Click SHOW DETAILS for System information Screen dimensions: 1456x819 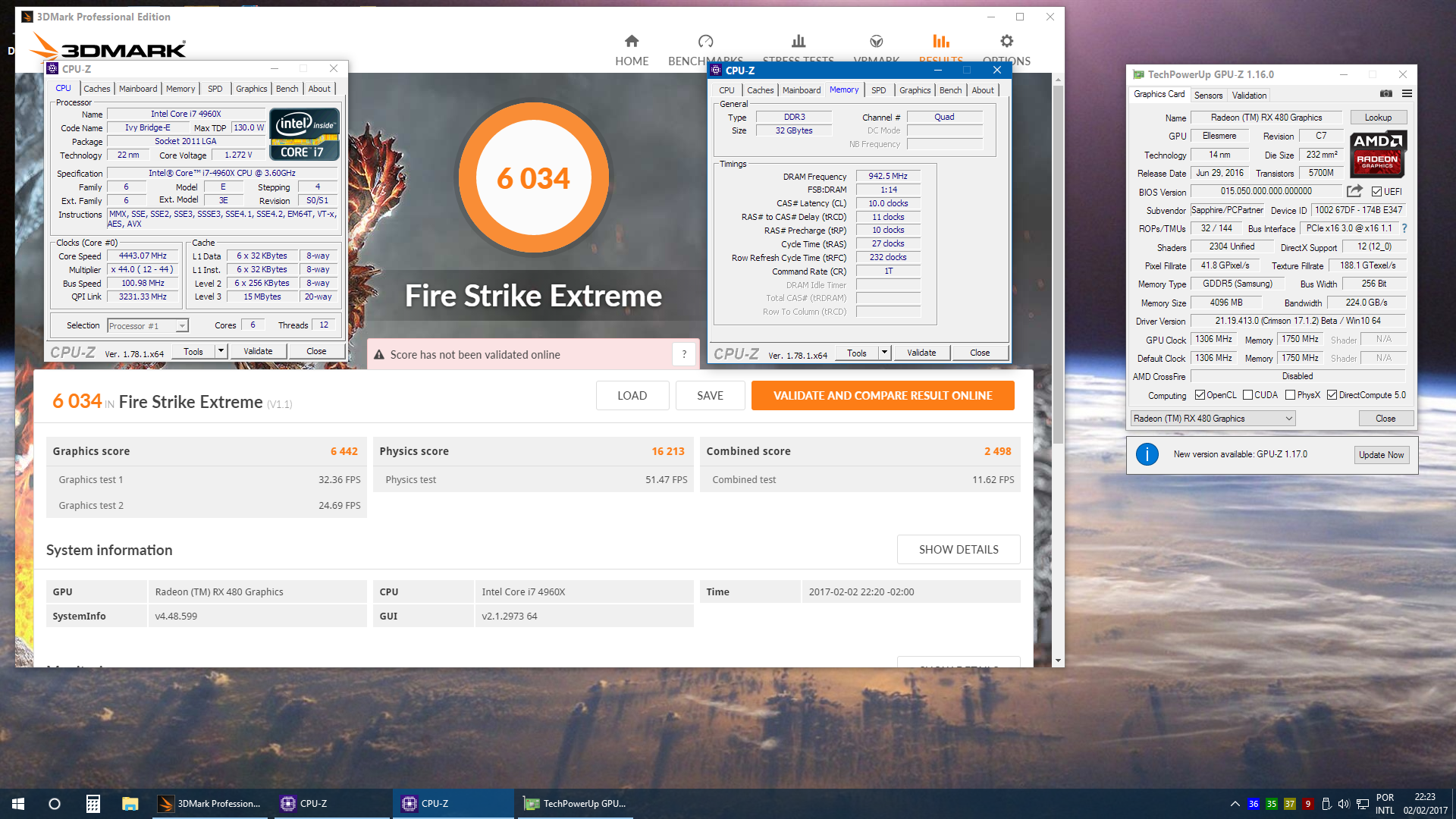959,549
